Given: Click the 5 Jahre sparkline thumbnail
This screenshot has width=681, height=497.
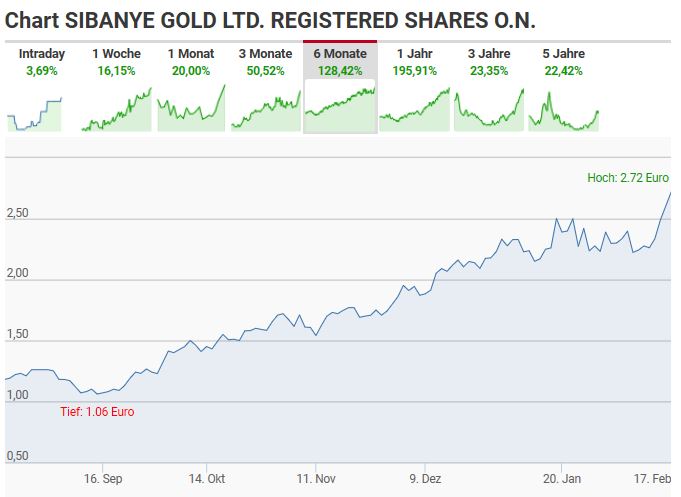Looking at the screenshot, I should pos(563,109).
